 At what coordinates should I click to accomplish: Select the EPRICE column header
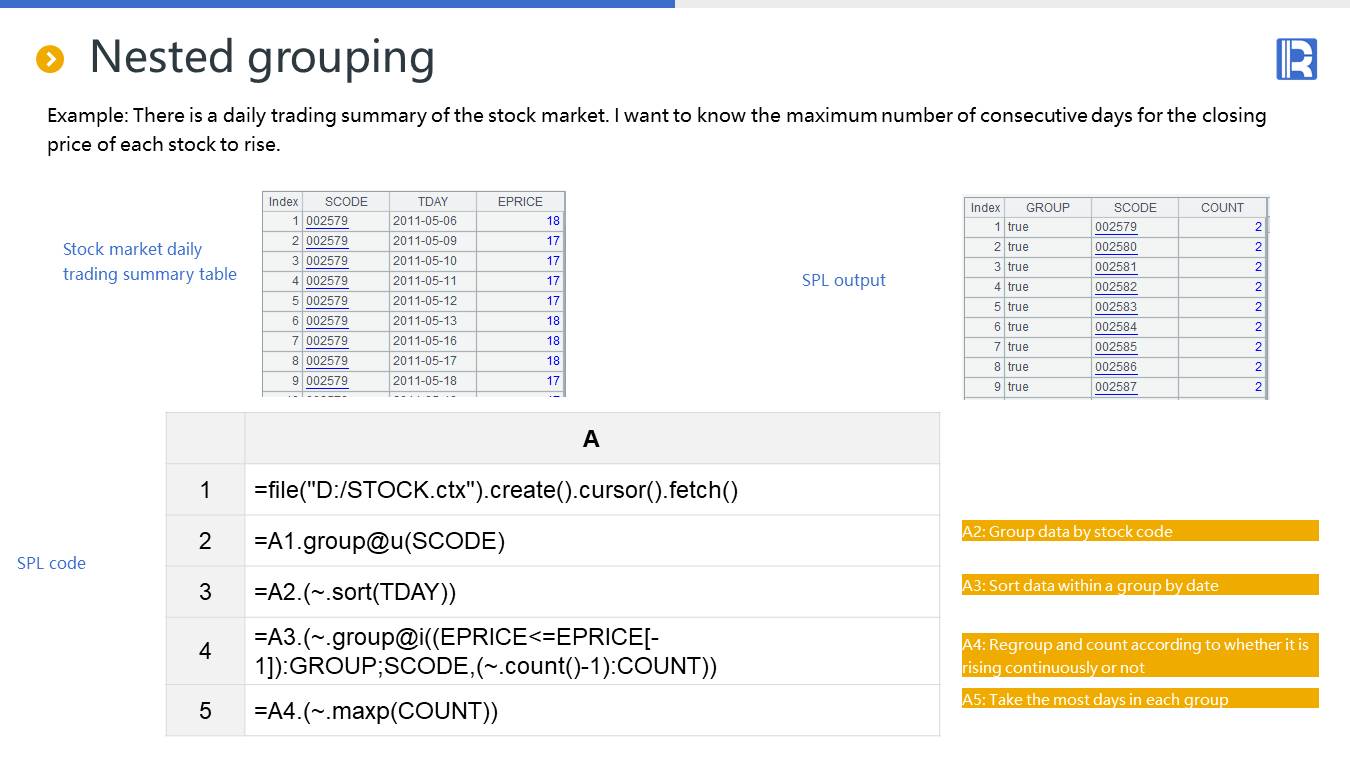pyautogui.click(x=519, y=201)
